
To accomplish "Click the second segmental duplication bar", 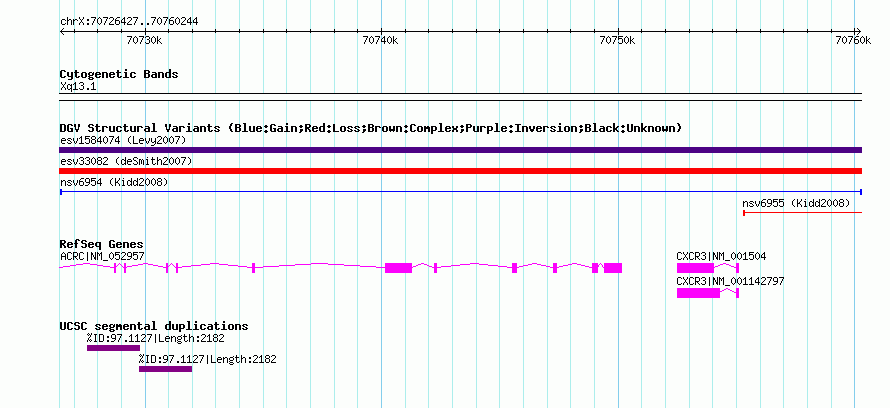I will click(x=165, y=369).
